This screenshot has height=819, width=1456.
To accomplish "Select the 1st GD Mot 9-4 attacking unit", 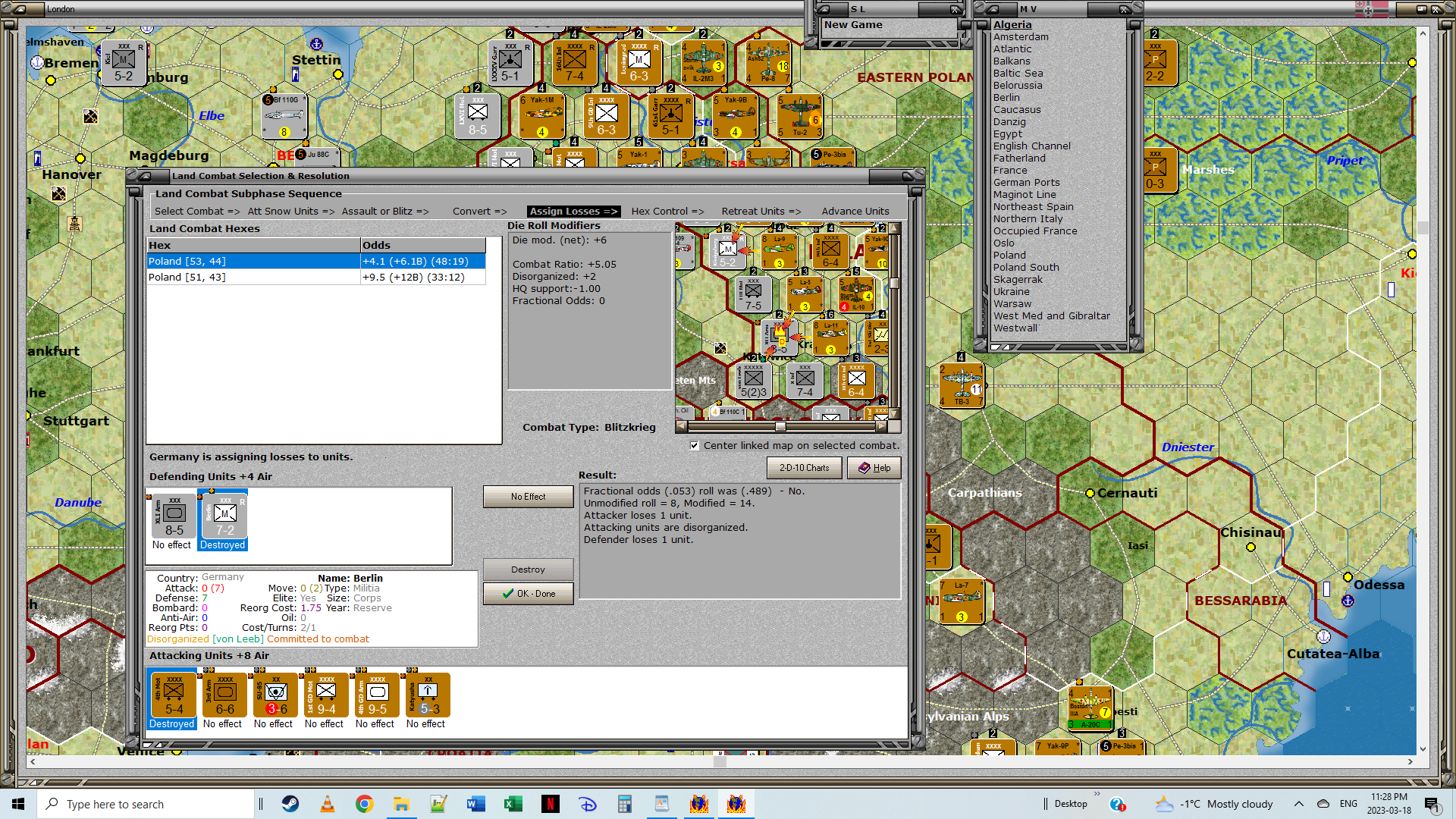I will tap(326, 695).
